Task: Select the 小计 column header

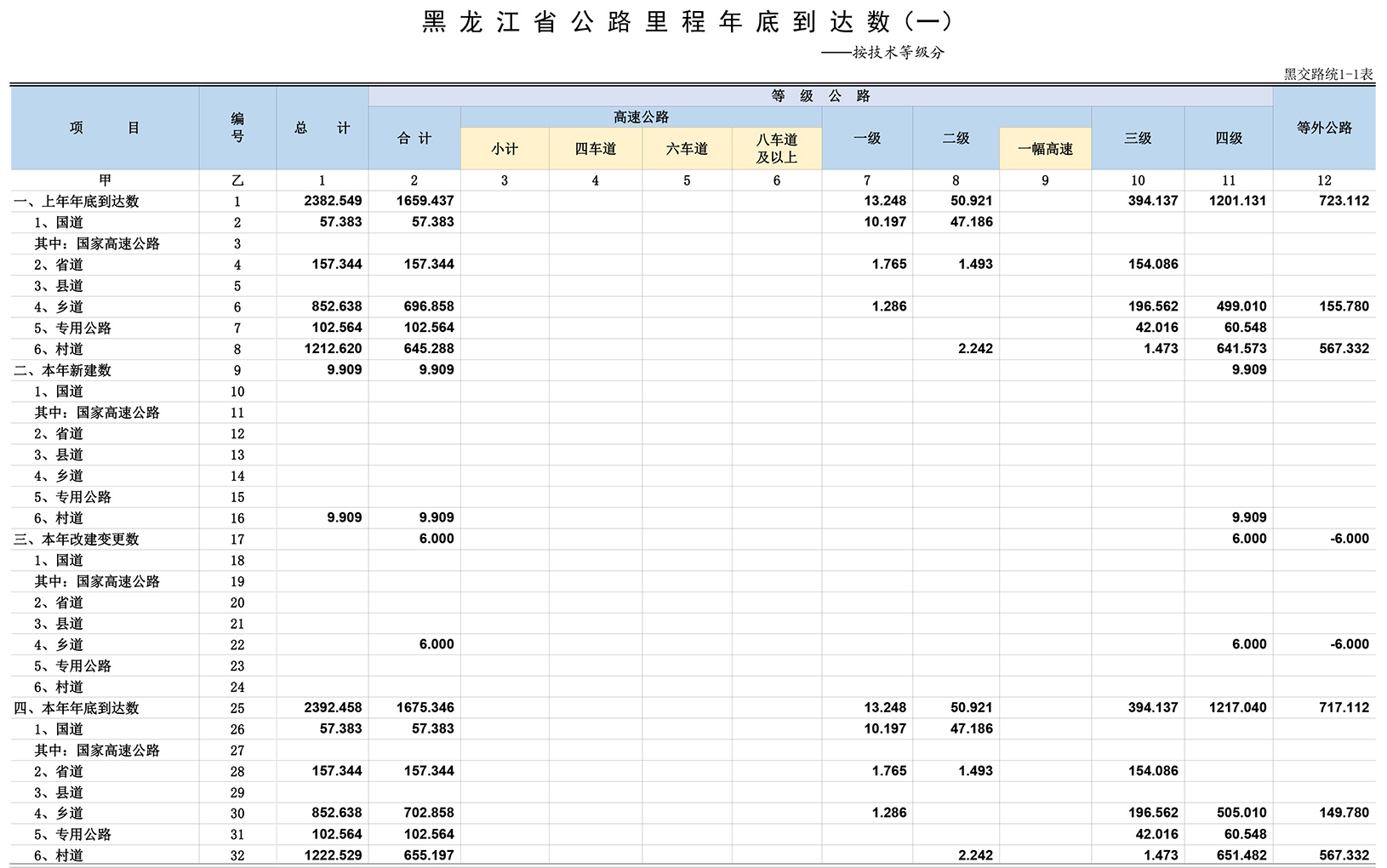Action: [x=505, y=149]
